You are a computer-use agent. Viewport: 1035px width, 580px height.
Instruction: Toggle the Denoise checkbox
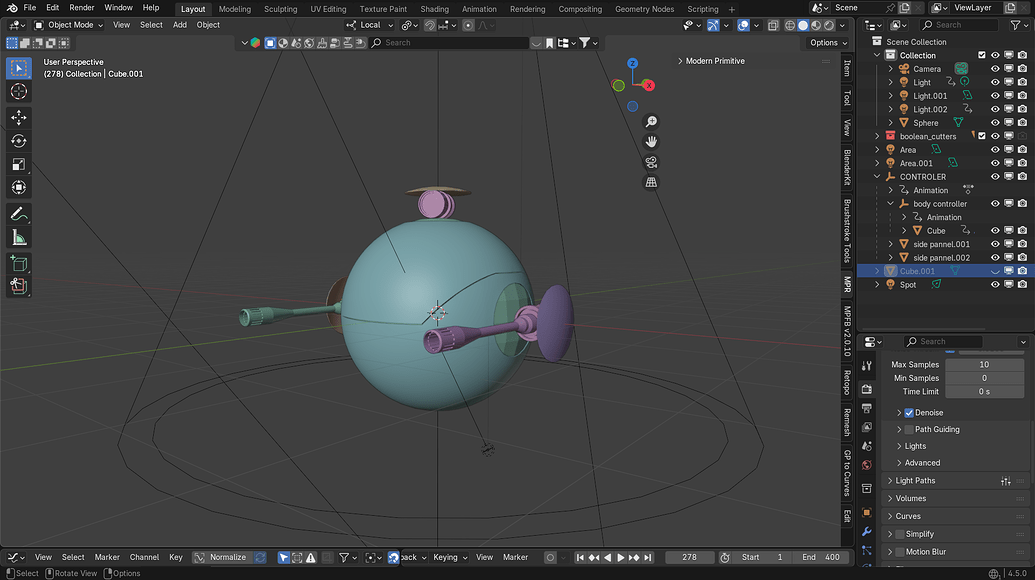coord(909,413)
